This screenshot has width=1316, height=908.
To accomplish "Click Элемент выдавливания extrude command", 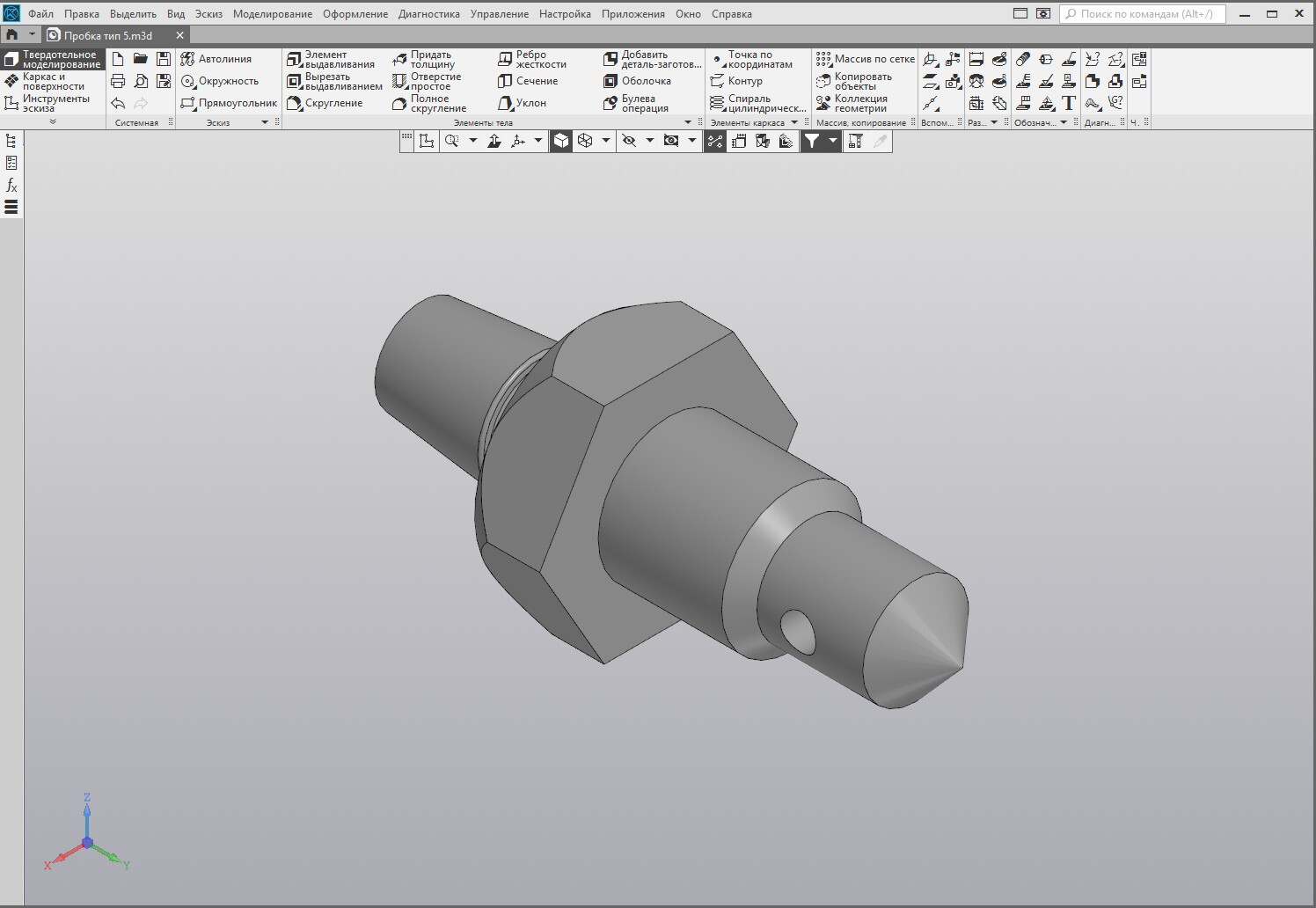I will 331,60.
